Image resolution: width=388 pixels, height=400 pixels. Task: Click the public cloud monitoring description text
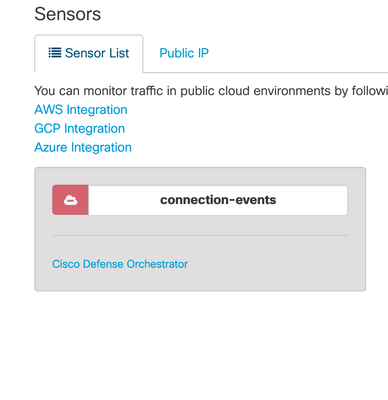pos(211,91)
